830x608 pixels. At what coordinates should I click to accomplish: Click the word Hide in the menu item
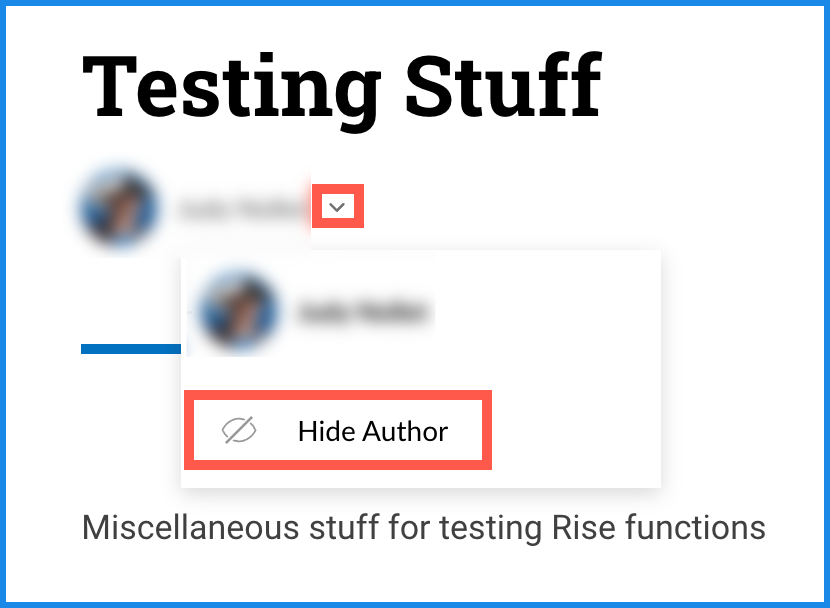pos(320,432)
